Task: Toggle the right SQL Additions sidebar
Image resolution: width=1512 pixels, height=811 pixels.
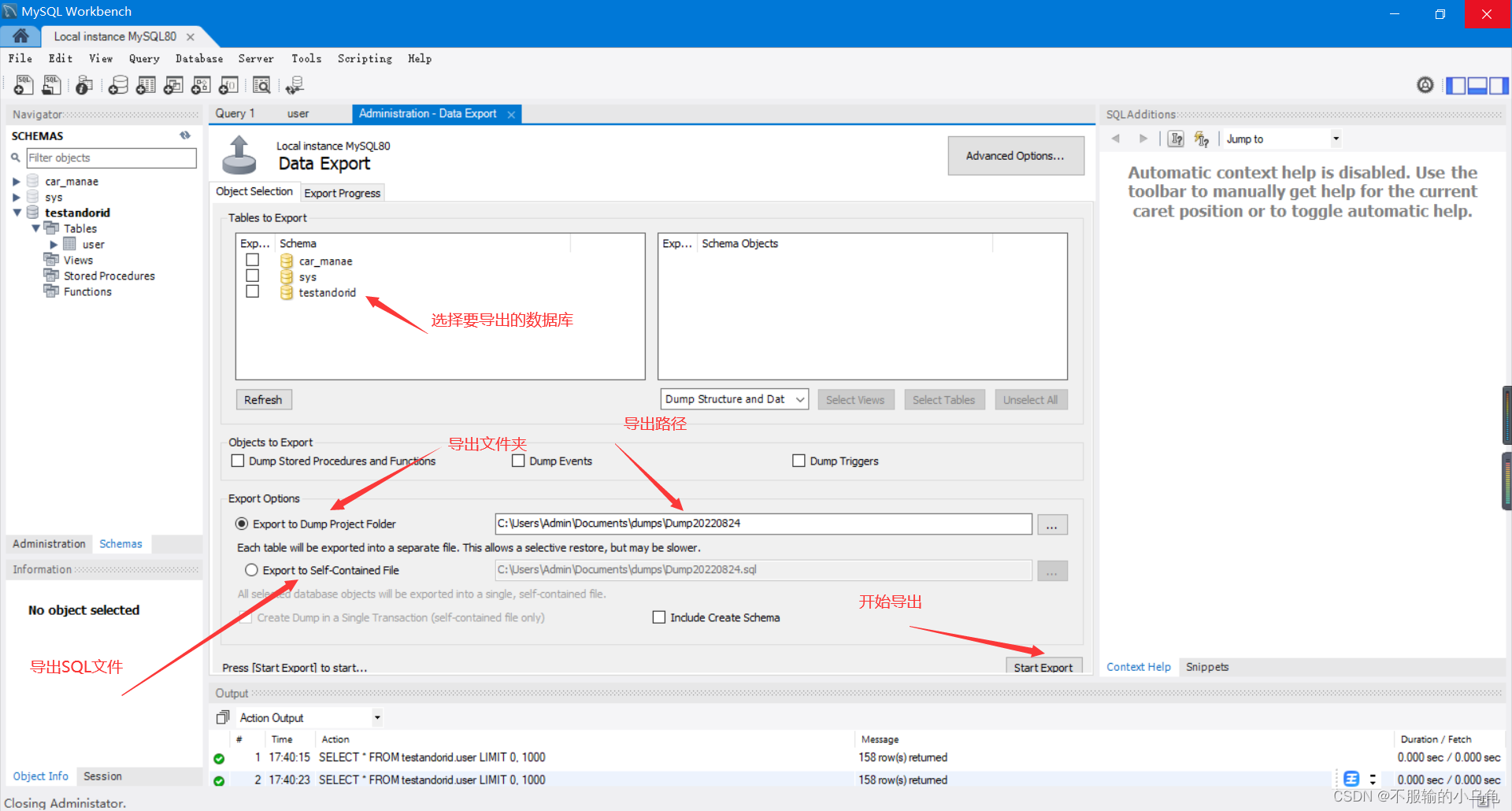Action: tap(1499, 85)
